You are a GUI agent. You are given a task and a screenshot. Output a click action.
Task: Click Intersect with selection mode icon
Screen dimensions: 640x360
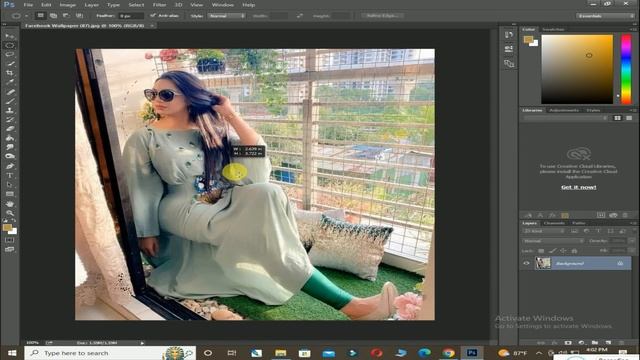click(x=79, y=16)
